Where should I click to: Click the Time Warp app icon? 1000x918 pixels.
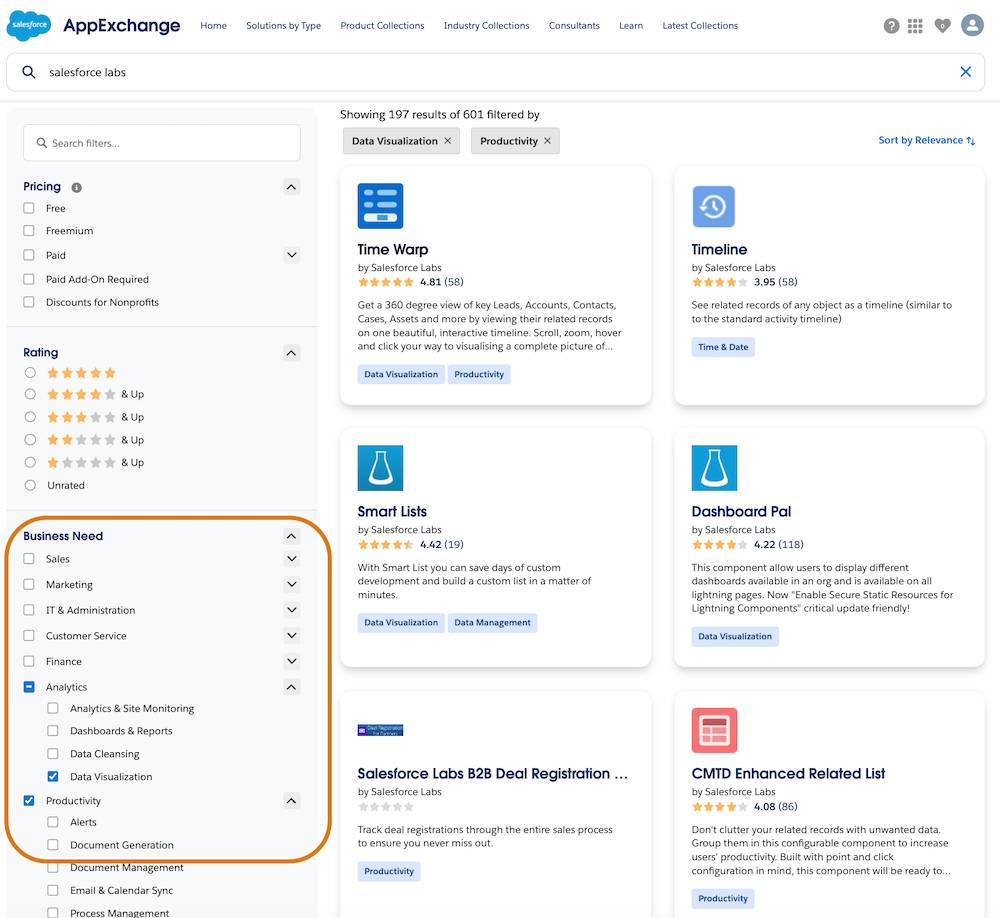tap(380, 206)
